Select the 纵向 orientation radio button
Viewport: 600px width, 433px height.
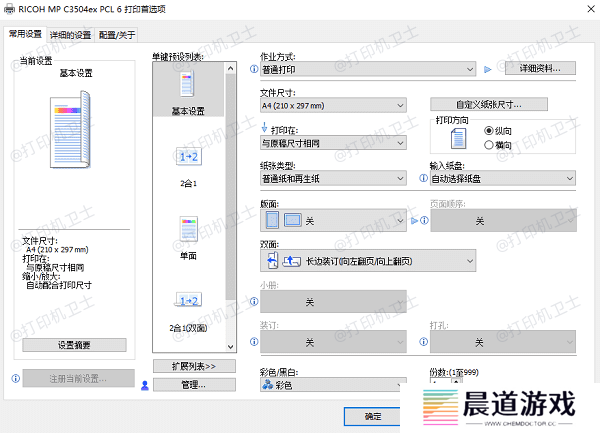[488, 131]
